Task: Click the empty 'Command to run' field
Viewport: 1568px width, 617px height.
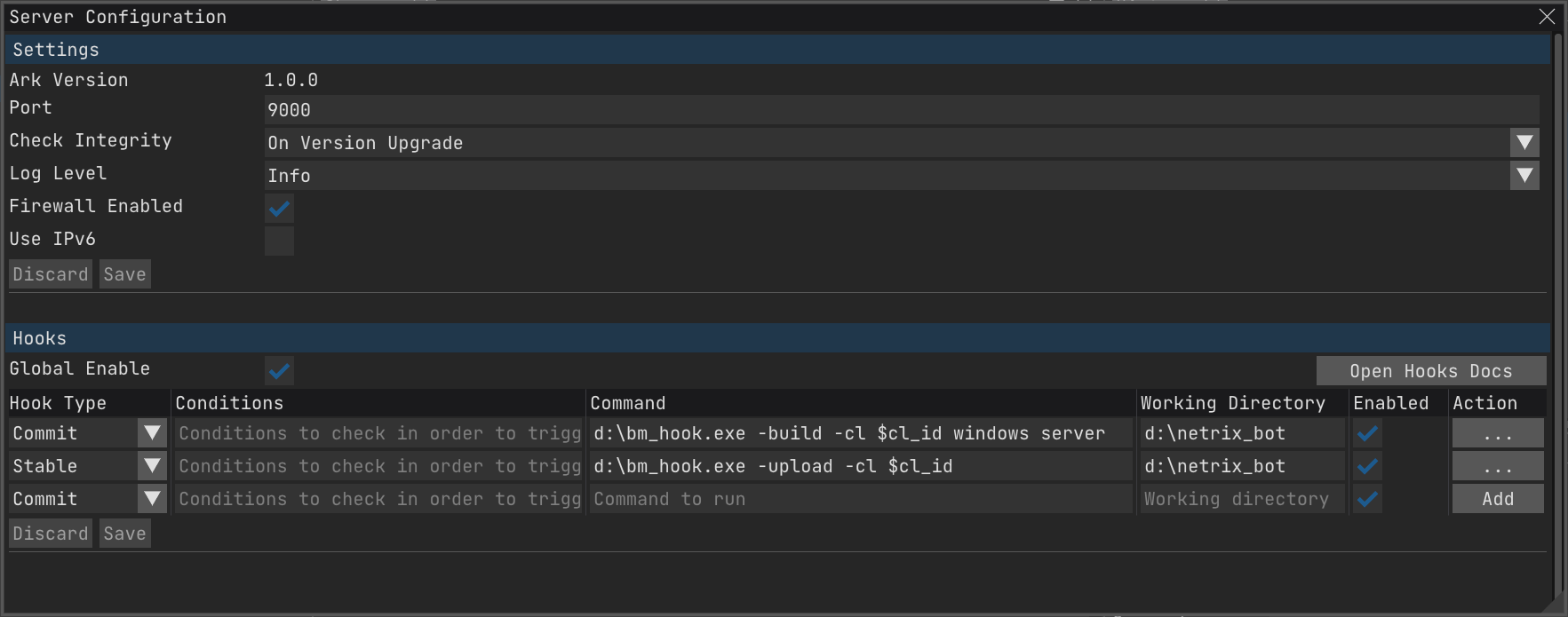Action: coord(860,499)
